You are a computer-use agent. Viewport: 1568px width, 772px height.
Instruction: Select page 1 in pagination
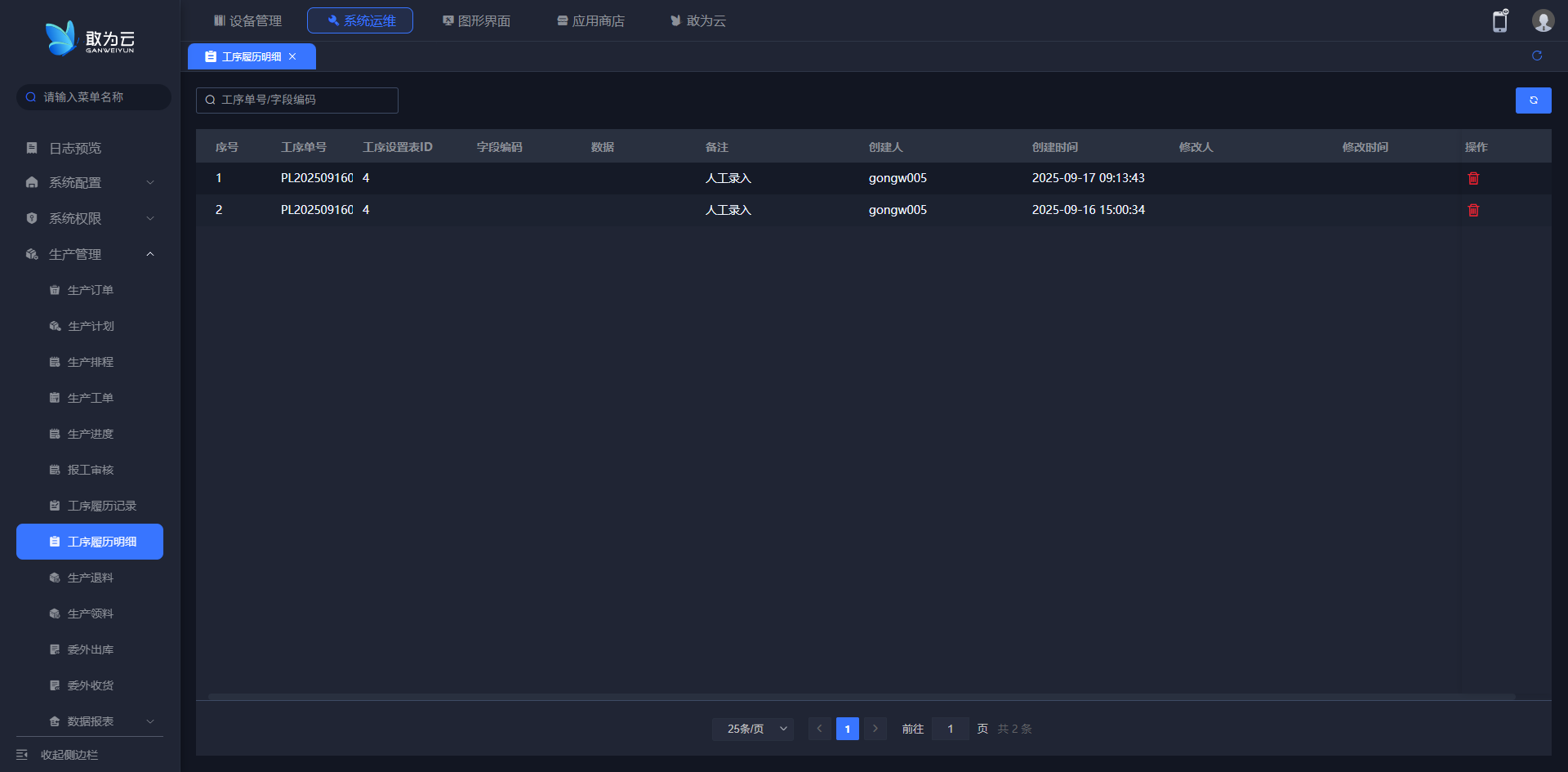848,729
